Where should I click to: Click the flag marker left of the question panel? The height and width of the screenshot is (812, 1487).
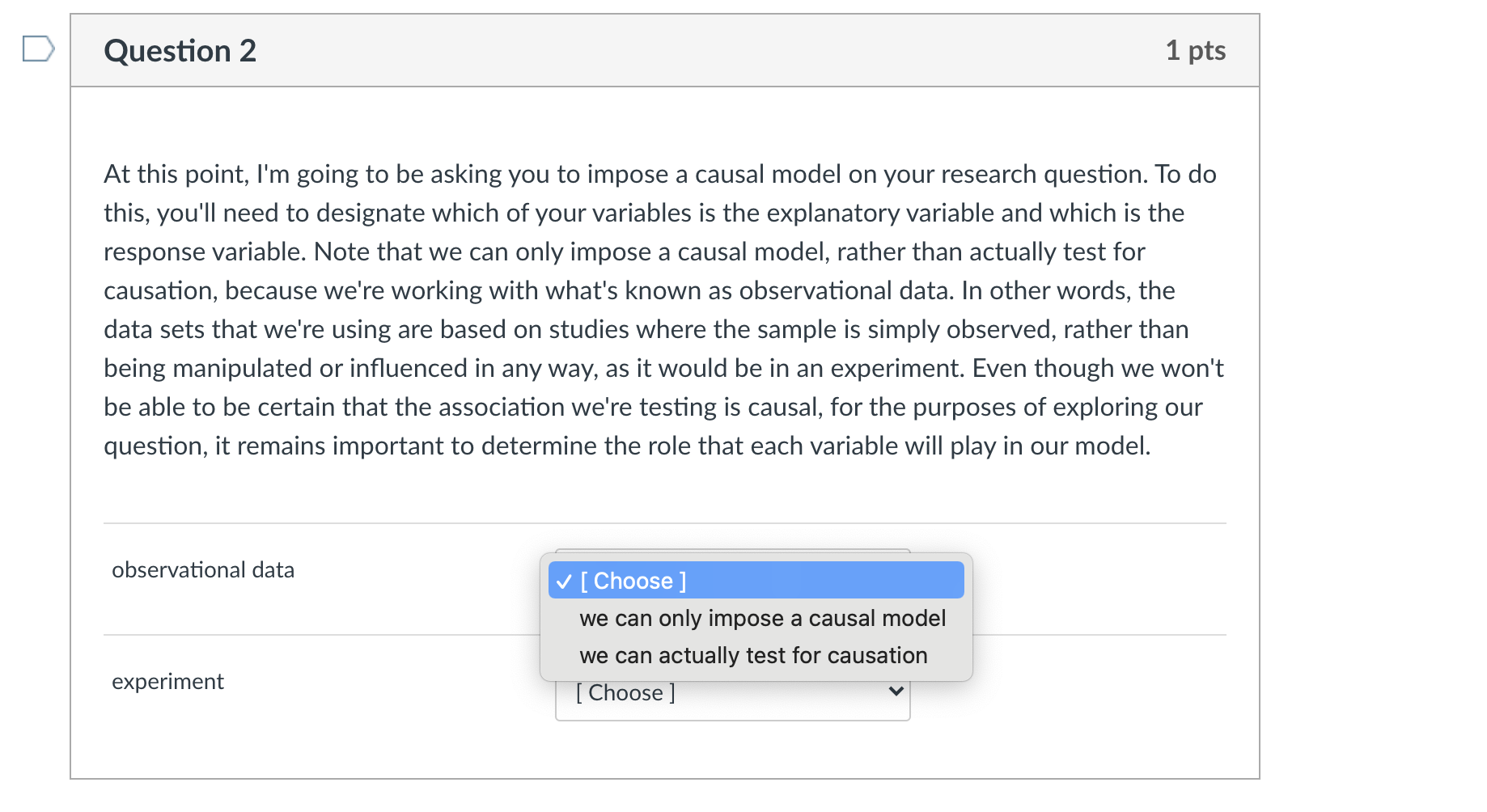point(38,50)
